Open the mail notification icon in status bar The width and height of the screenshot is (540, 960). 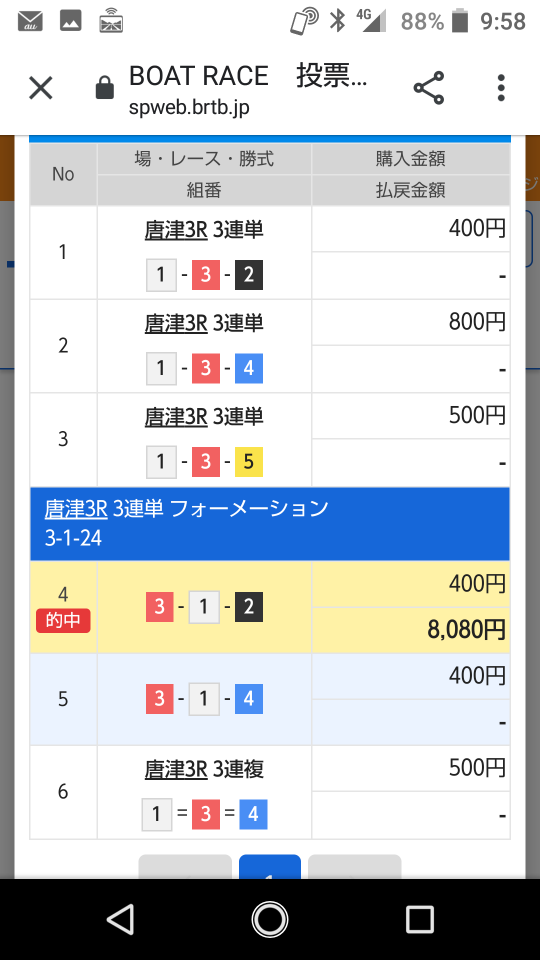[x=30, y=22]
